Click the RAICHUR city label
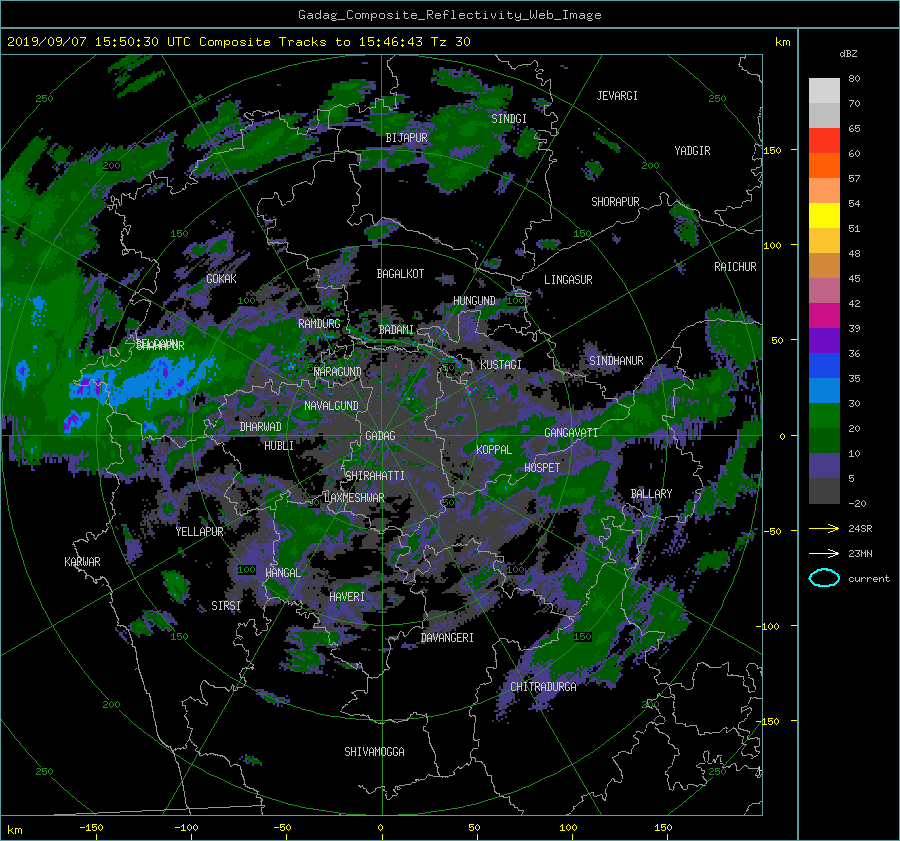Image resolution: width=900 pixels, height=841 pixels. coord(735,267)
